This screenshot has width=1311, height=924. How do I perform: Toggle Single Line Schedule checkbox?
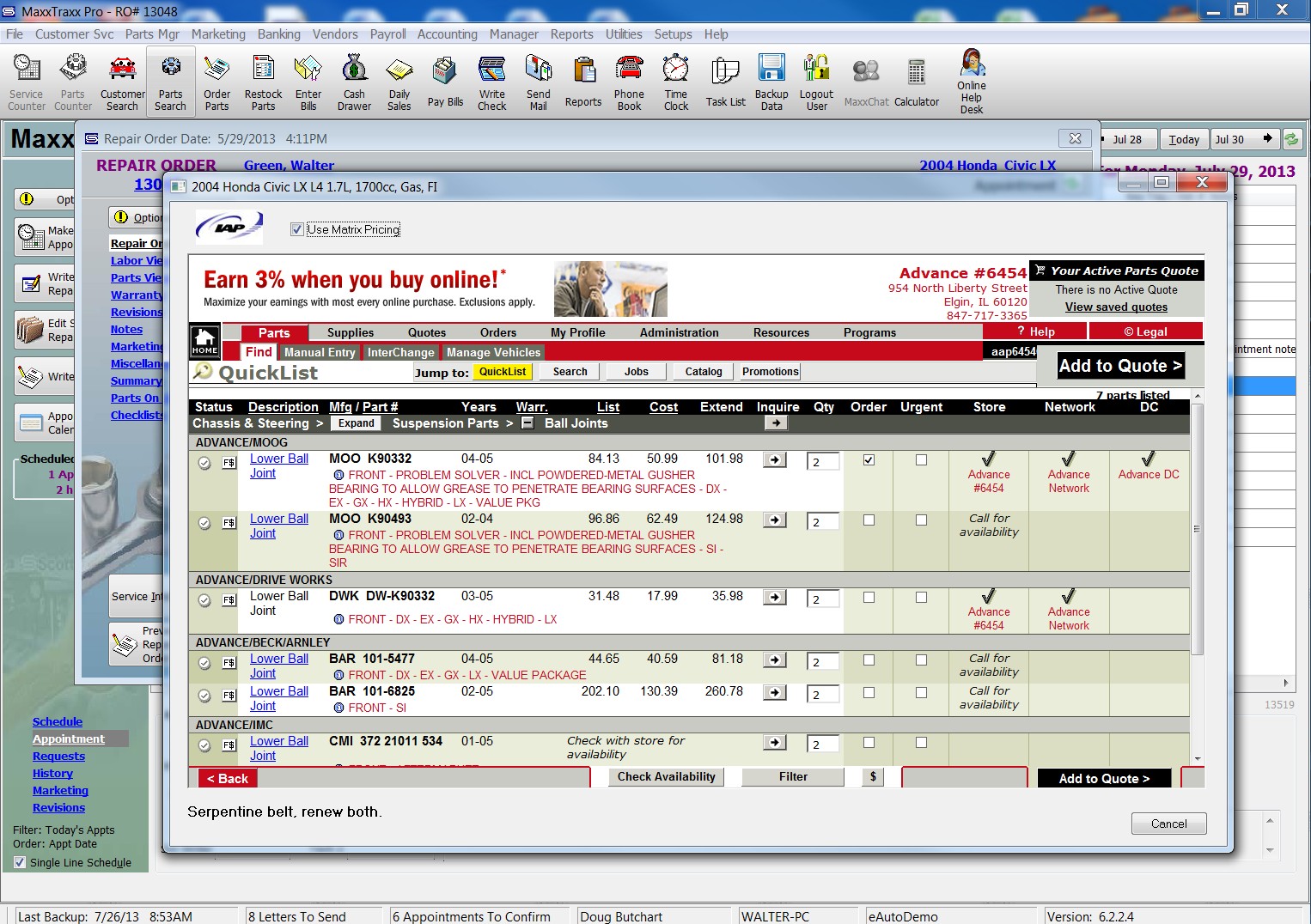pyautogui.click(x=20, y=862)
